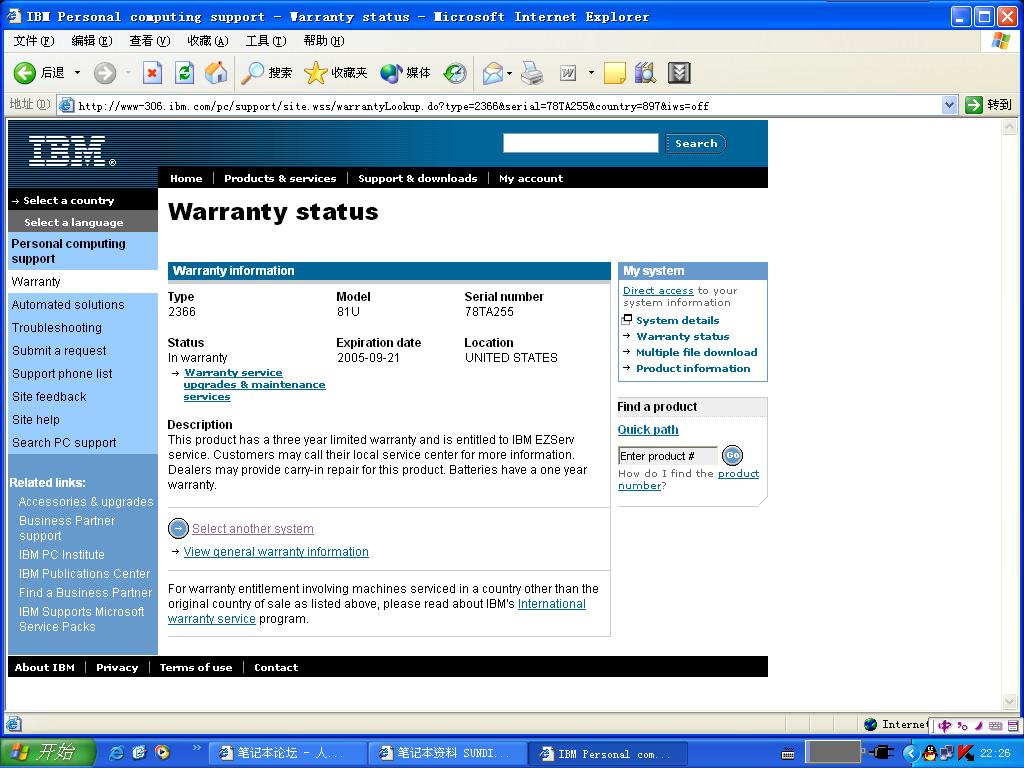Click the yellow note icon in IE toolbar
Screen dimensions: 1024x768
pyautogui.click(x=615, y=72)
